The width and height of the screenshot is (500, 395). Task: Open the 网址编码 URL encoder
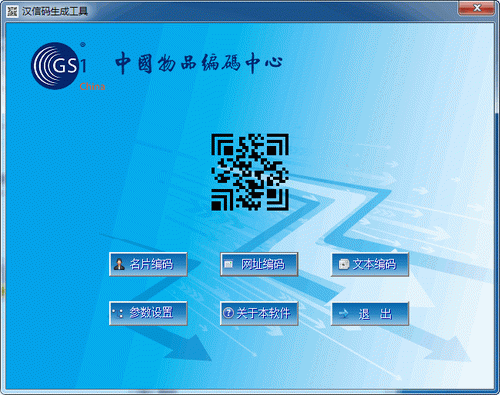pyautogui.click(x=259, y=264)
